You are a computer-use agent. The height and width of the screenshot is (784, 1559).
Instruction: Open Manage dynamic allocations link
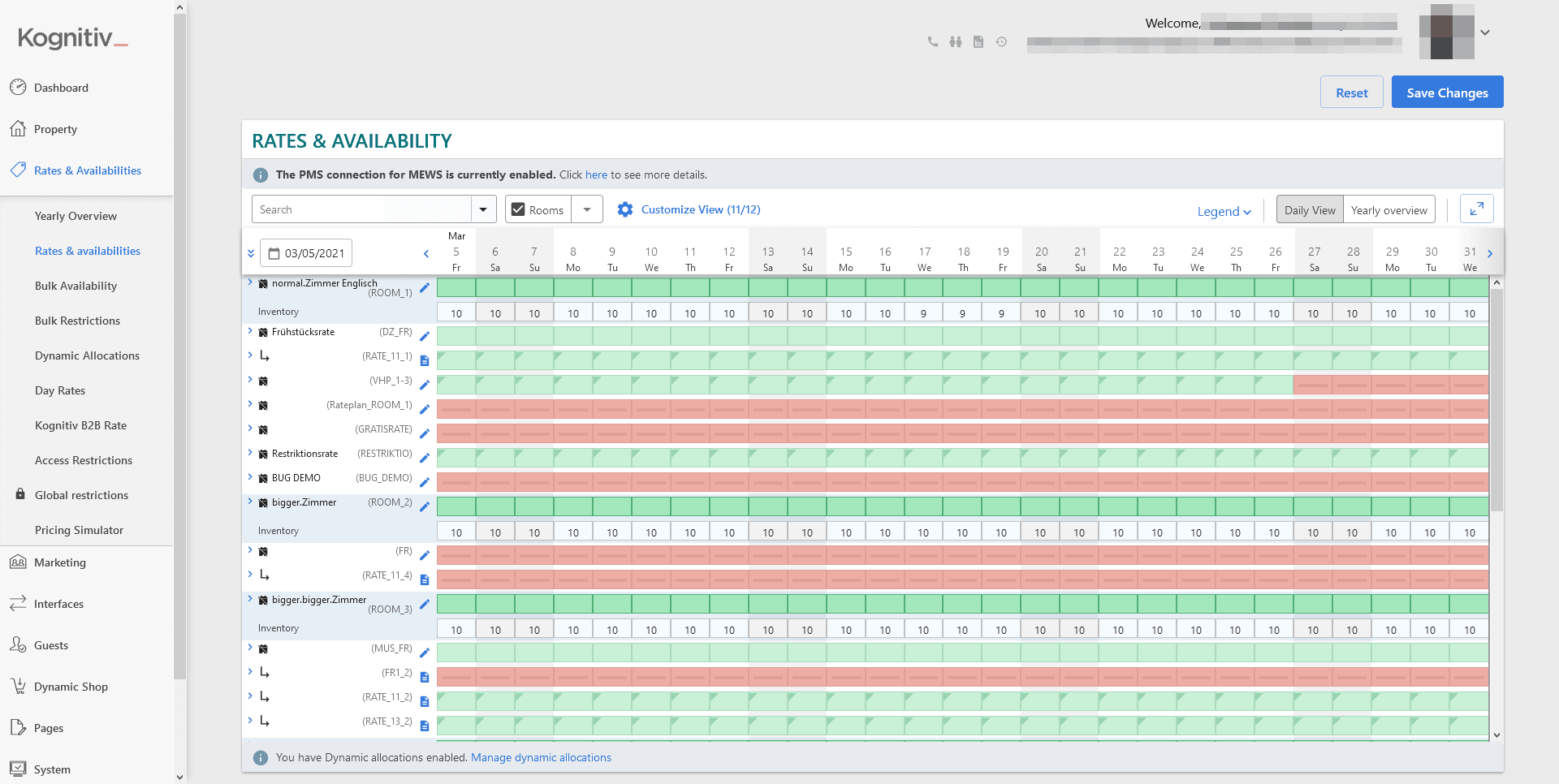pyautogui.click(x=541, y=757)
